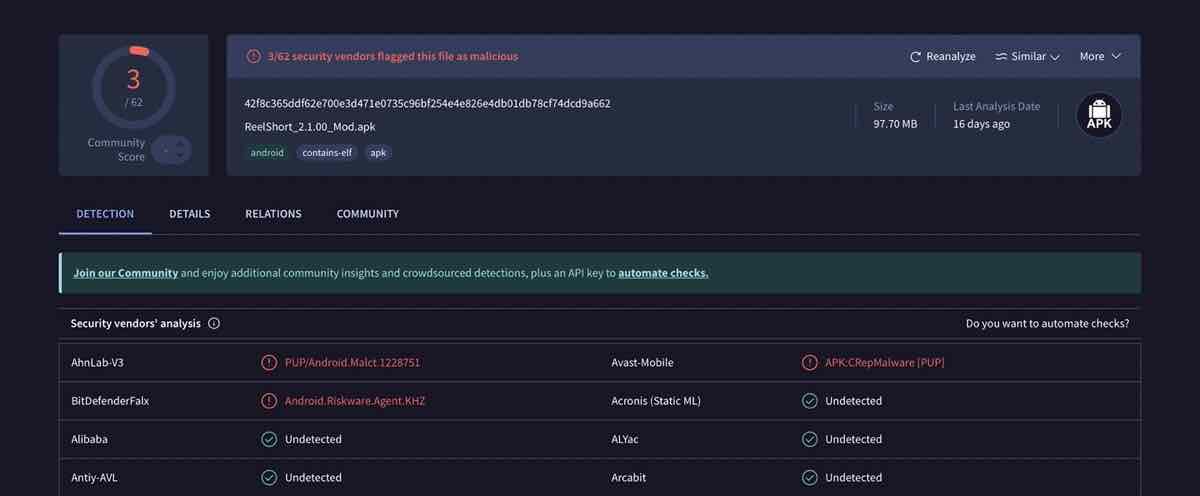The width and height of the screenshot is (1200, 496).
Task: Click check icon in Alibaba row
Action: pos(269,439)
